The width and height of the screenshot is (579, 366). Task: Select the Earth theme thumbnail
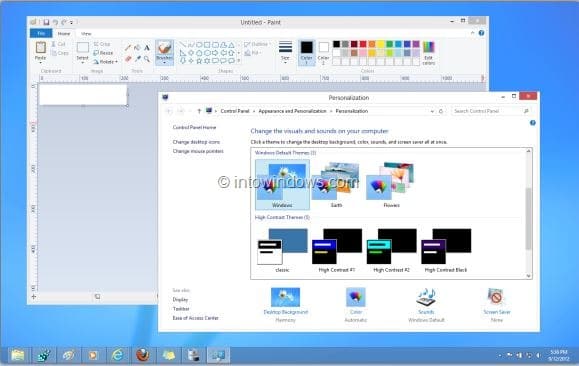336,185
